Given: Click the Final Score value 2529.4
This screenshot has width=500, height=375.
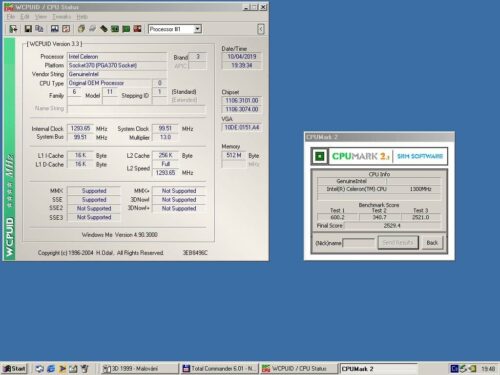Looking at the screenshot, I should 392,226.
